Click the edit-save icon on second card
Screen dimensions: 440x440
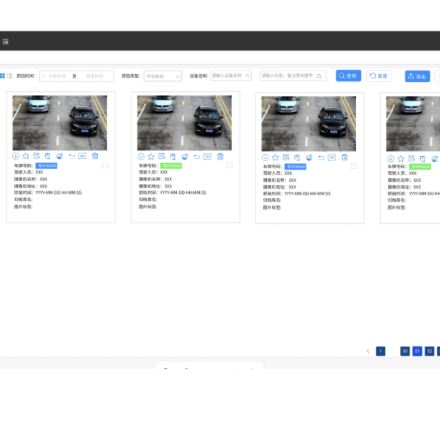pos(162,156)
